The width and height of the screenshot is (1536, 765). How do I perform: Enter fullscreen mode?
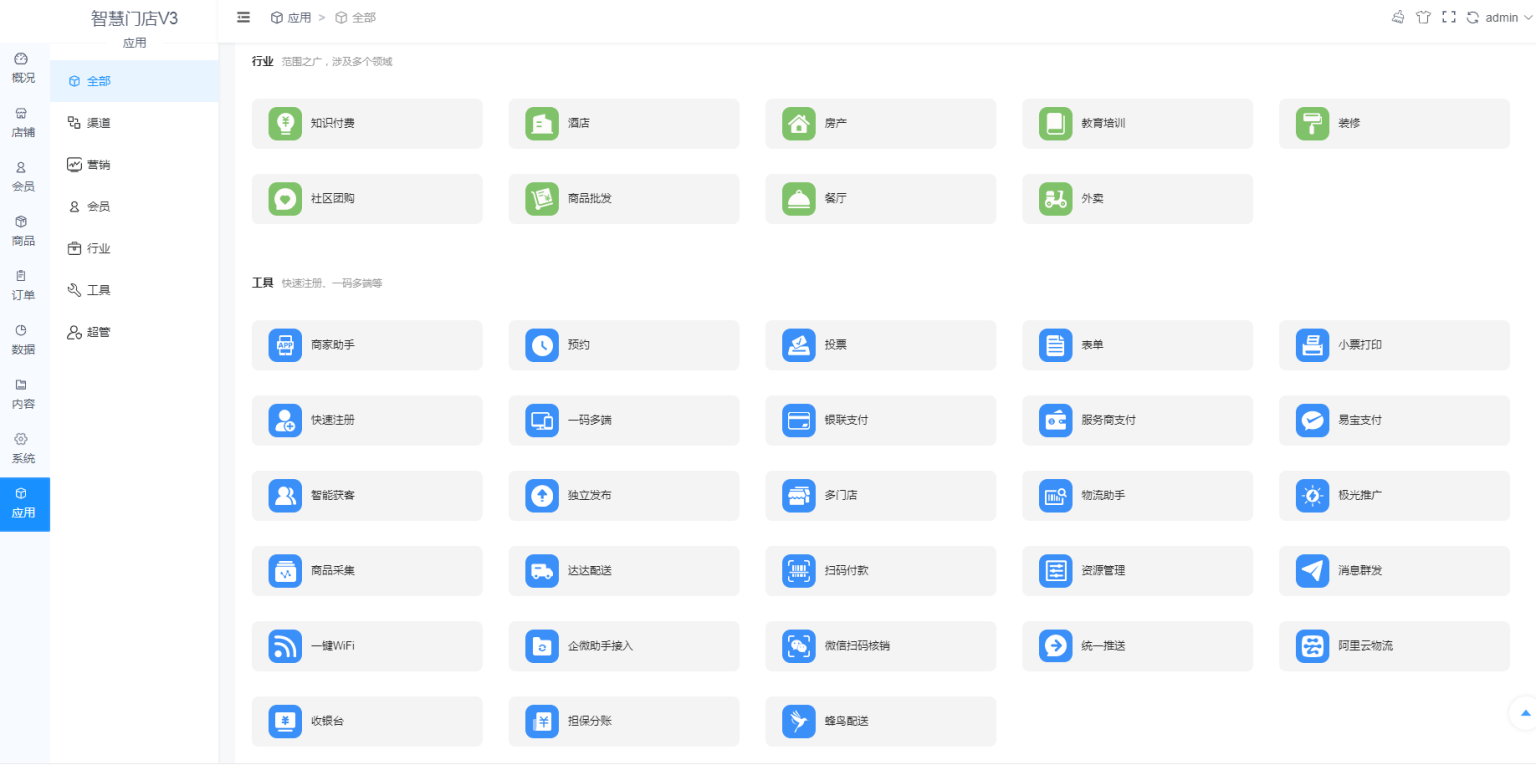click(x=1448, y=17)
